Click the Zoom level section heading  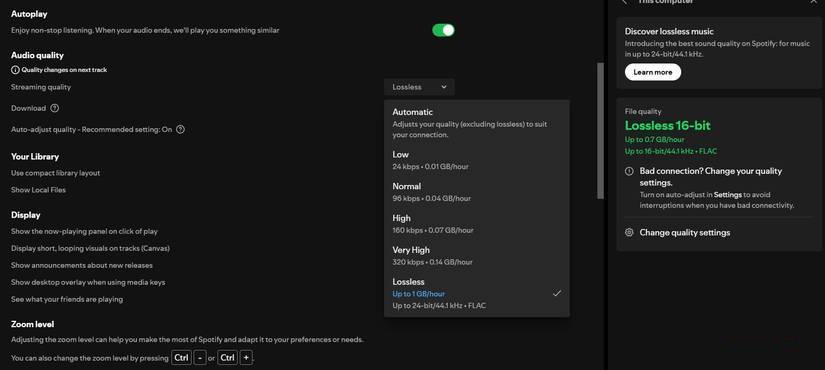coord(33,324)
